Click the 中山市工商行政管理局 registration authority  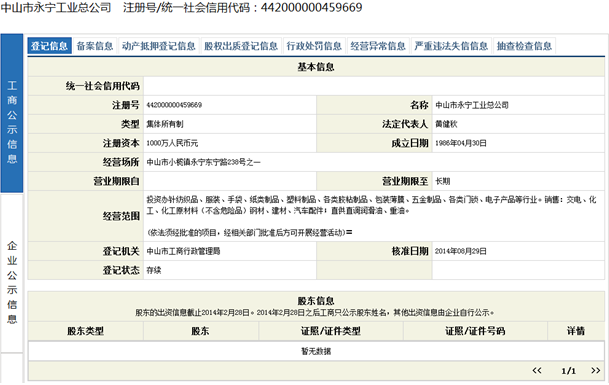point(183,251)
